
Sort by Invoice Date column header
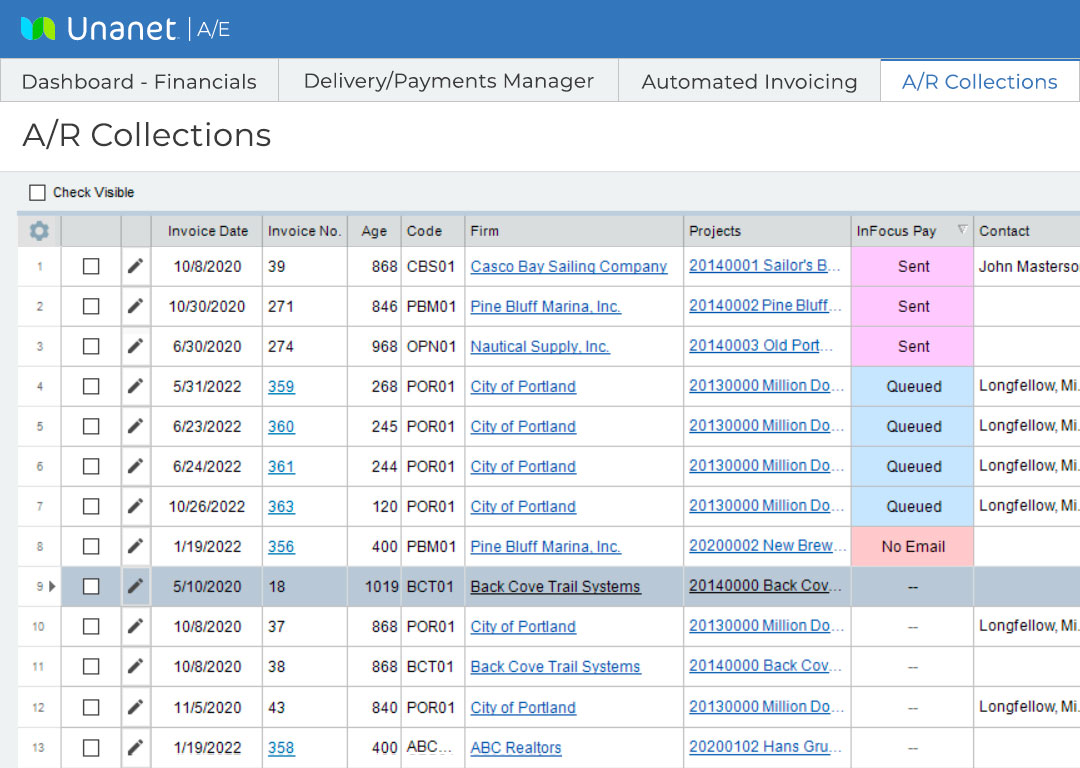(x=207, y=231)
